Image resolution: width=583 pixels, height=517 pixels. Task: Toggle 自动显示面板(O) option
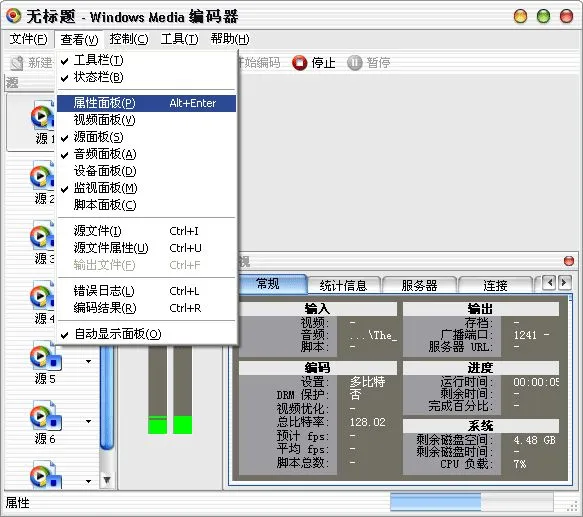pyautogui.click(x=146, y=334)
